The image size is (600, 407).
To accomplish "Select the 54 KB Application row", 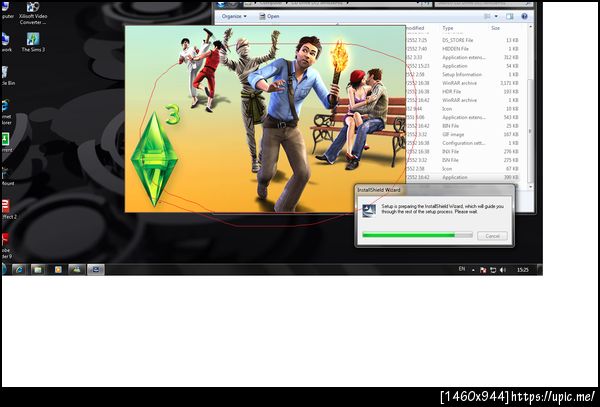I will pyautogui.click(x=463, y=66).
